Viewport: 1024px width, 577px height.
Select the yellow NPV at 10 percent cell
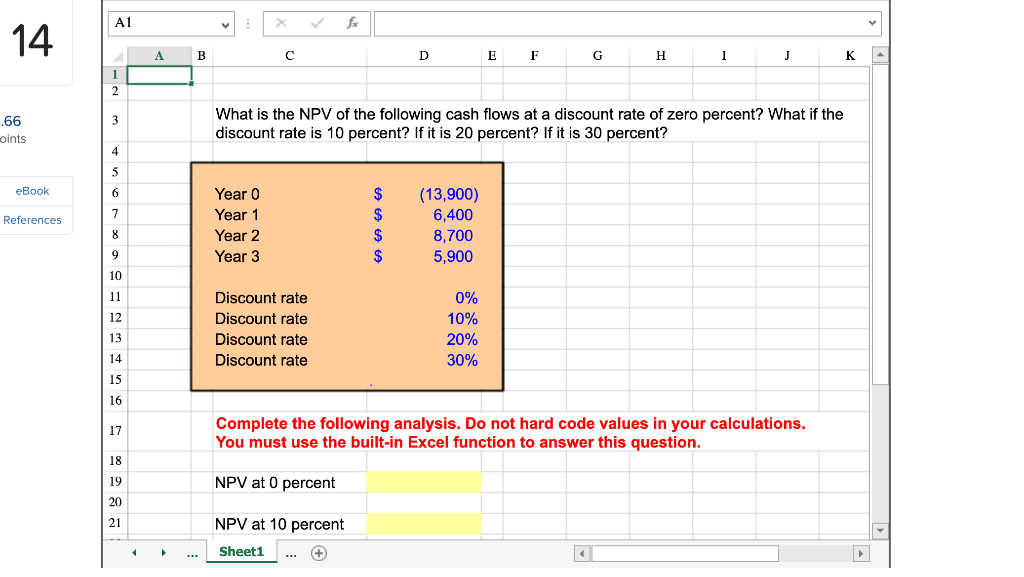tap(424, 523)
